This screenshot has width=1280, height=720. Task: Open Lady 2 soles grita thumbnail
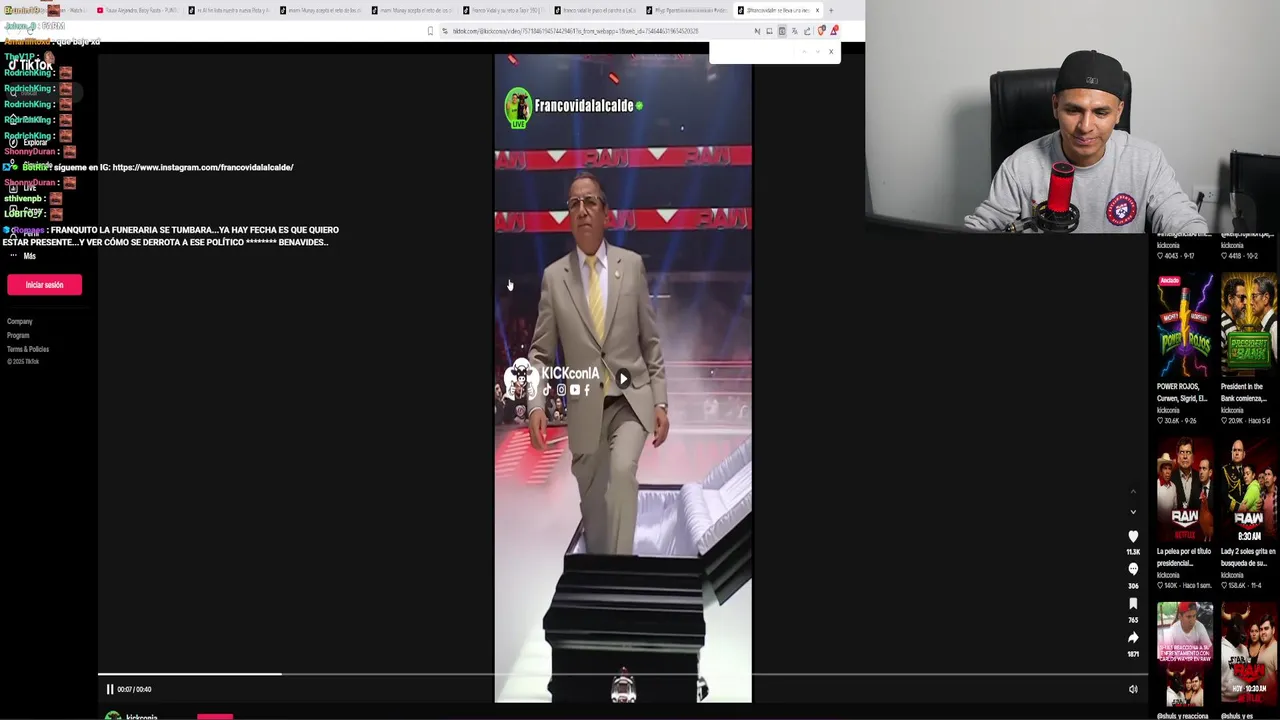click(1248, 490)
